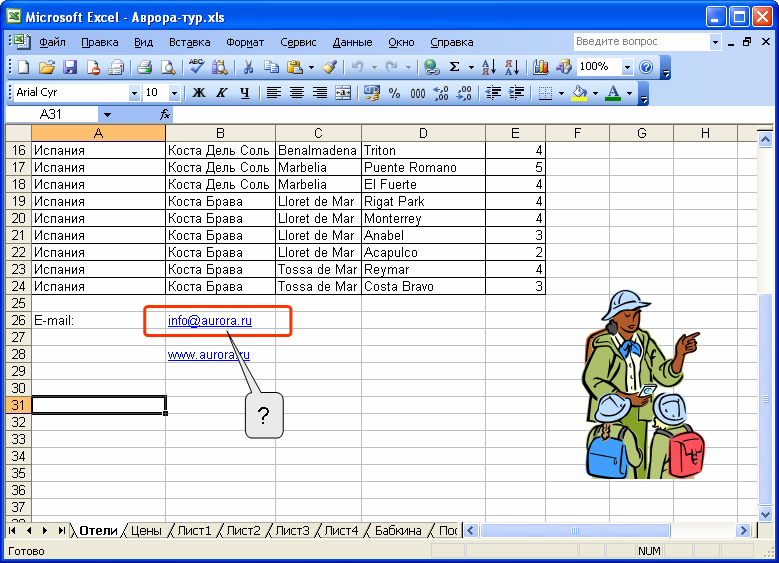This screenshot has width=779, height=563.
Task: Increase decimal places icon
Action: 441,93
